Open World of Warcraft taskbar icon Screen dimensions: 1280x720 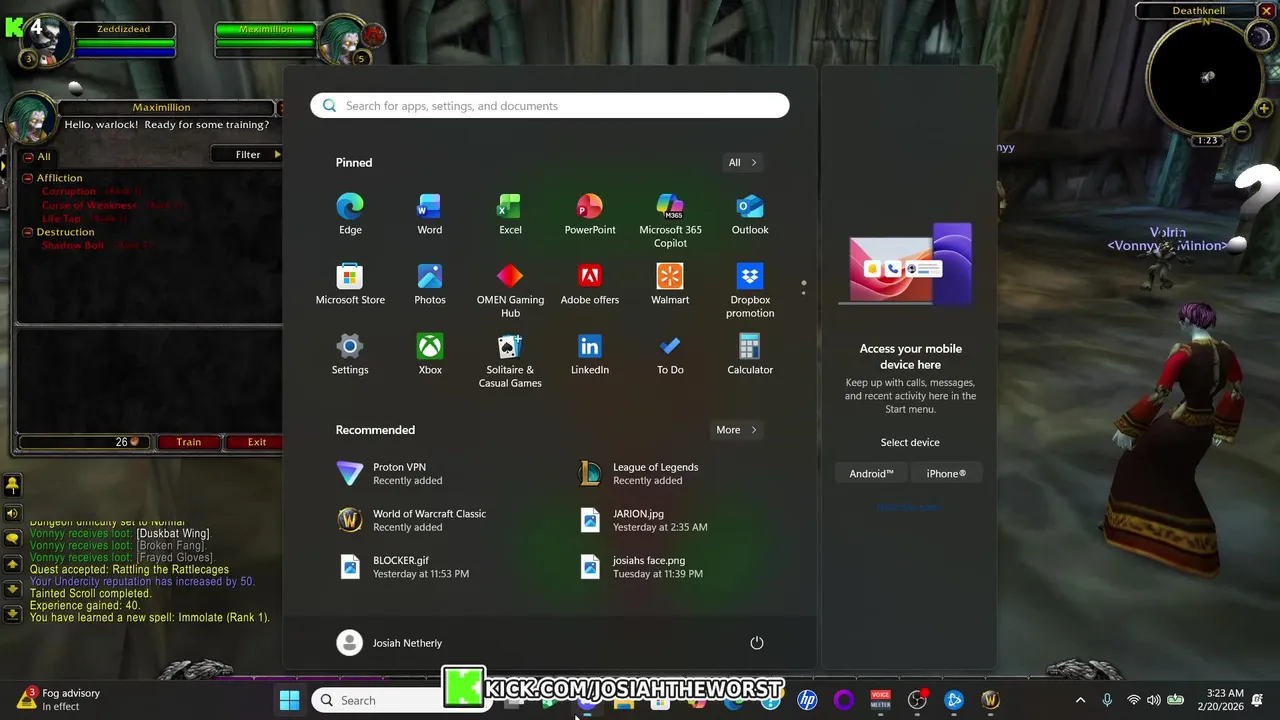990,700
